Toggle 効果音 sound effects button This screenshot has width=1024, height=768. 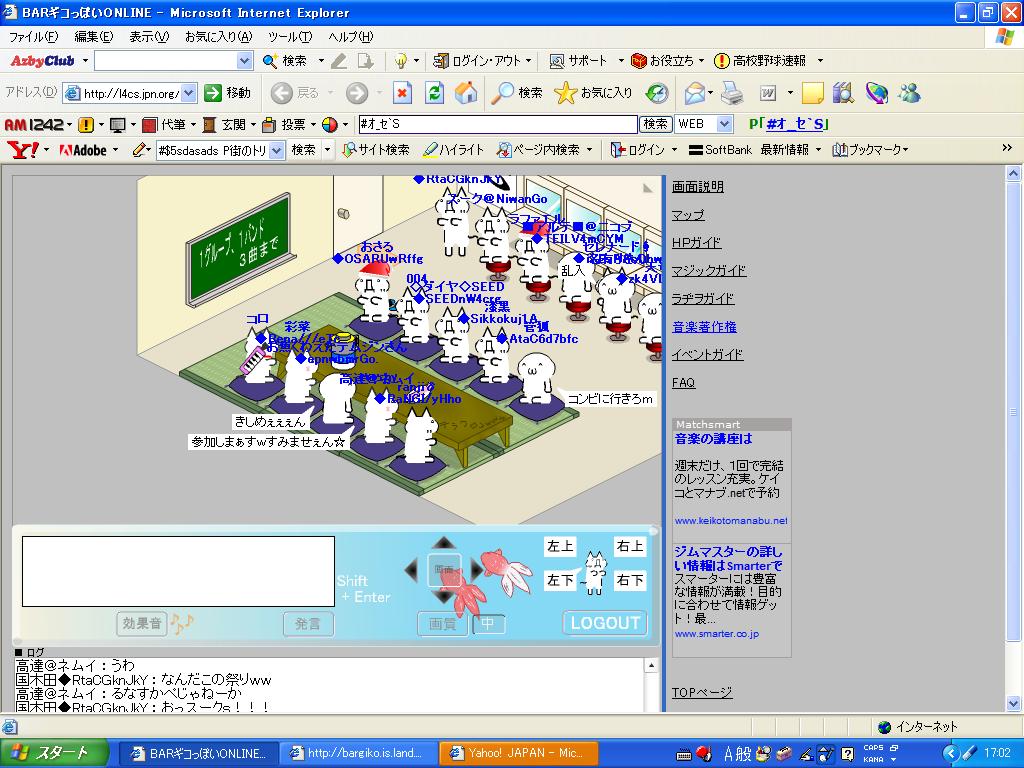point(142,624)
